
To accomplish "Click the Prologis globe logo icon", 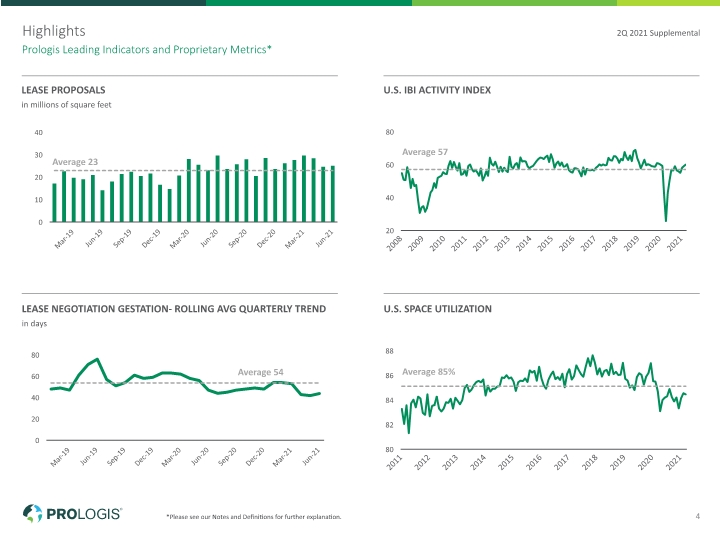I will point(32,513).
